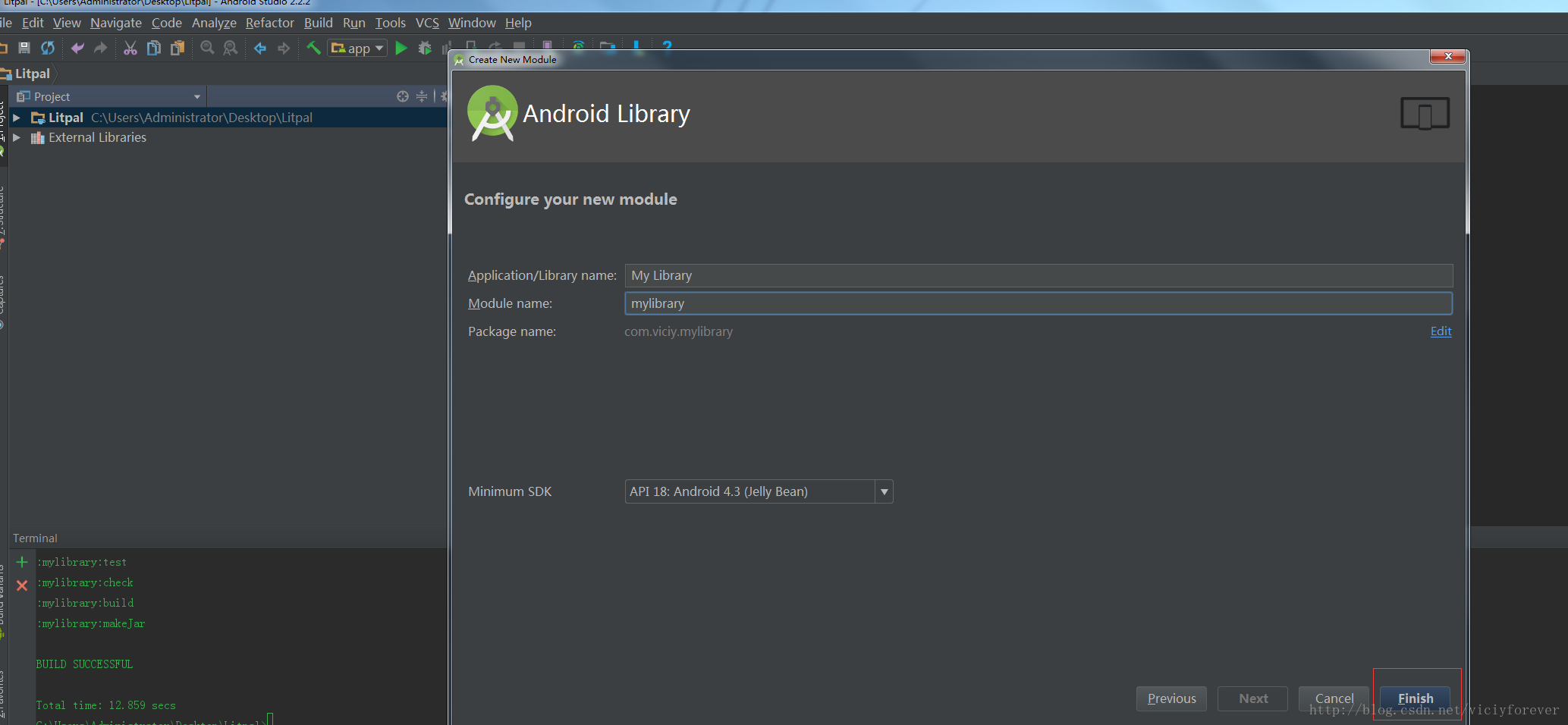This screenshot has height=725, width=1568.
Task: Click the Total time 12.859 secs line
Action: (x=105, y=705)
